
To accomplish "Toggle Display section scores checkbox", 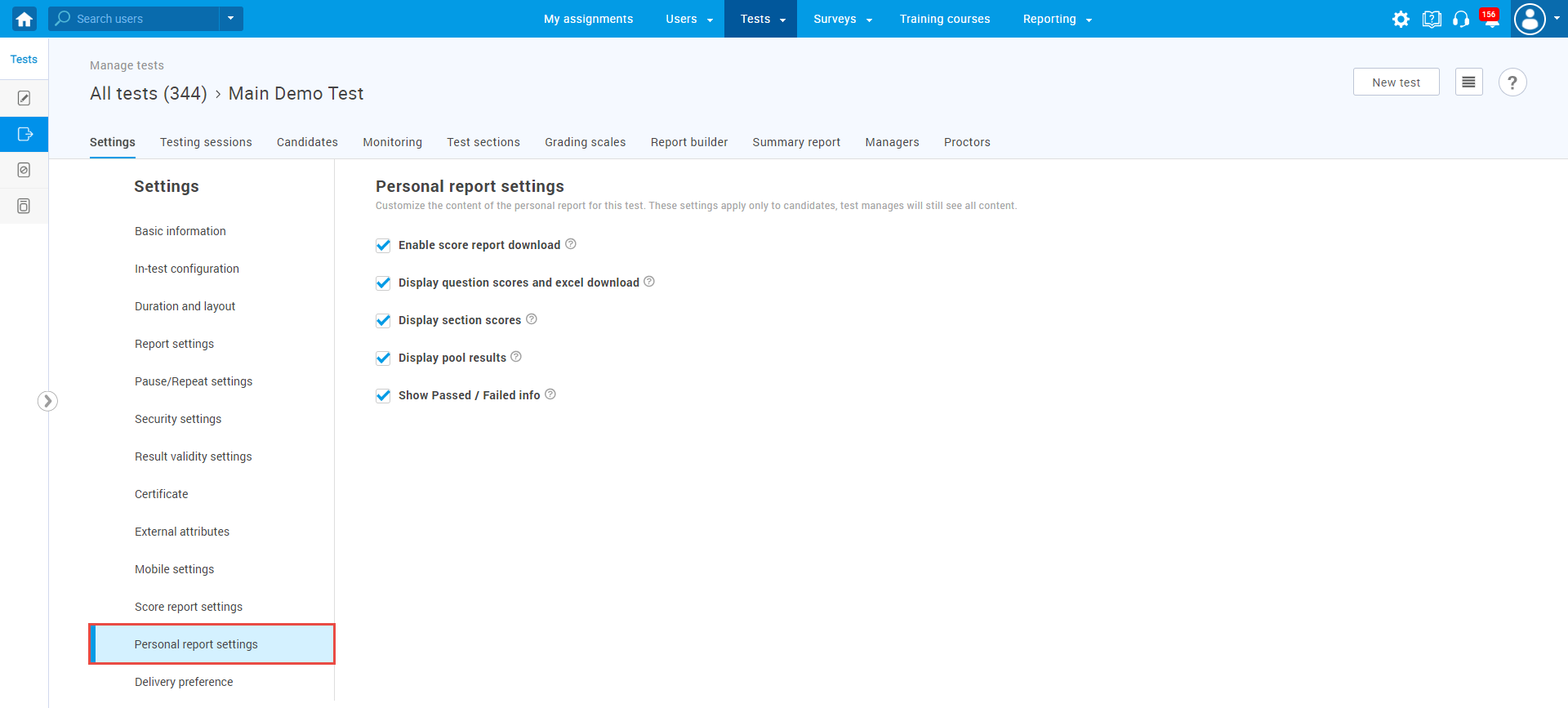I will pyautogui.click(x=383, y=320).
